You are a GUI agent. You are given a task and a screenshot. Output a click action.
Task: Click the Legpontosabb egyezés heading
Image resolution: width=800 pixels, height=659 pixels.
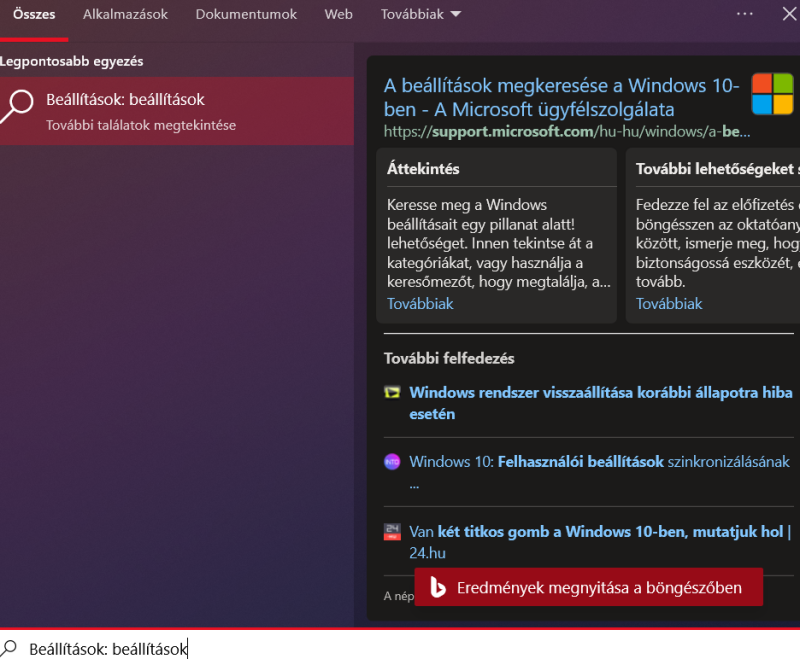[x=71, y=61]
